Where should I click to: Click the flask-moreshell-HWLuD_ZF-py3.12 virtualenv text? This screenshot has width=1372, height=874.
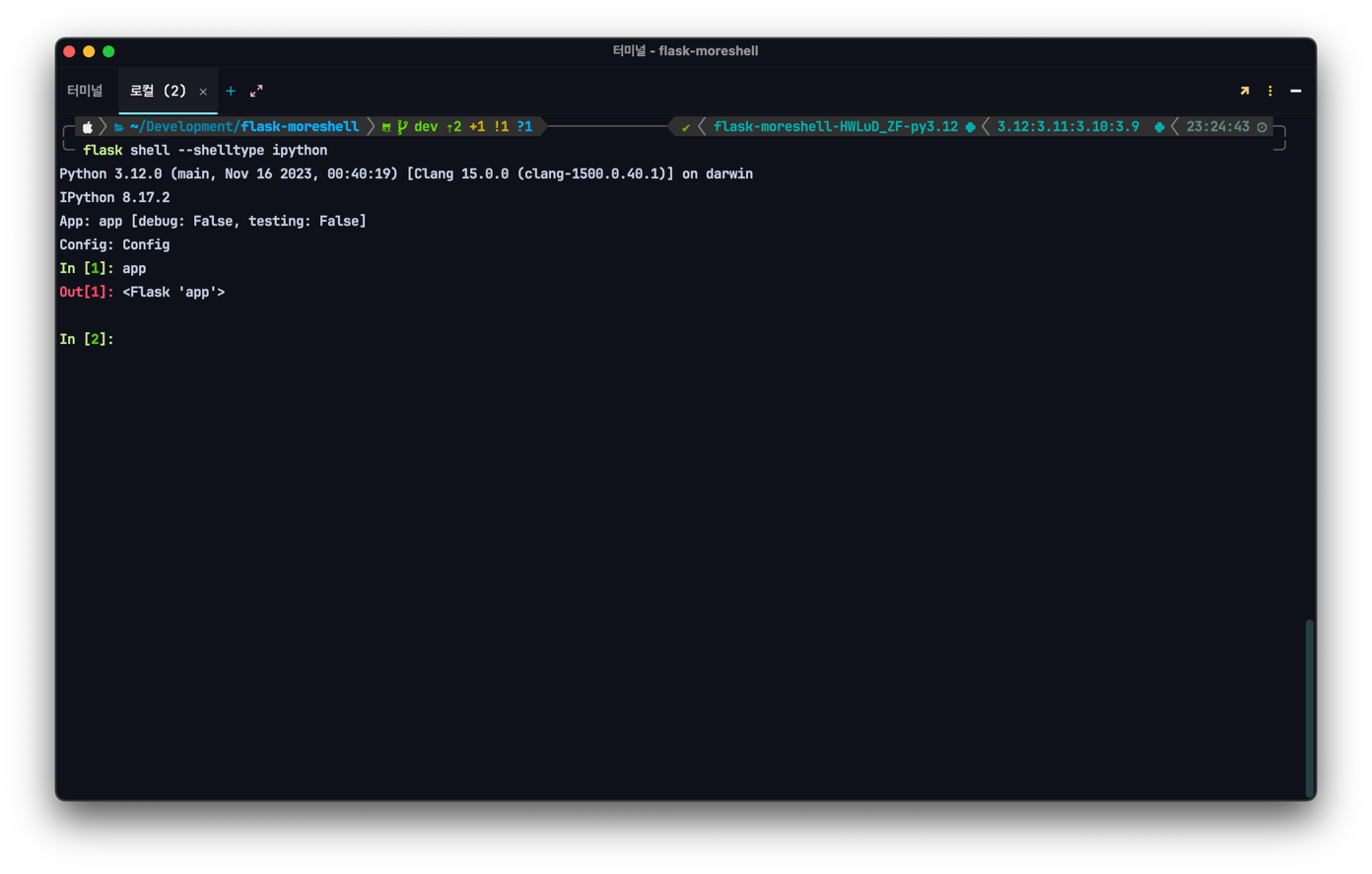pos(835,127)
